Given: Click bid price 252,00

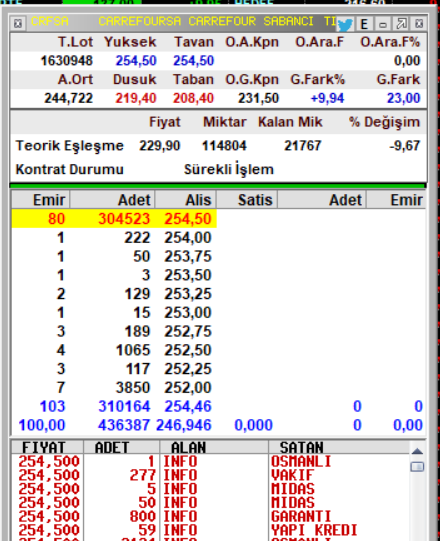Looking at the screenshot, I should point(187,387).
